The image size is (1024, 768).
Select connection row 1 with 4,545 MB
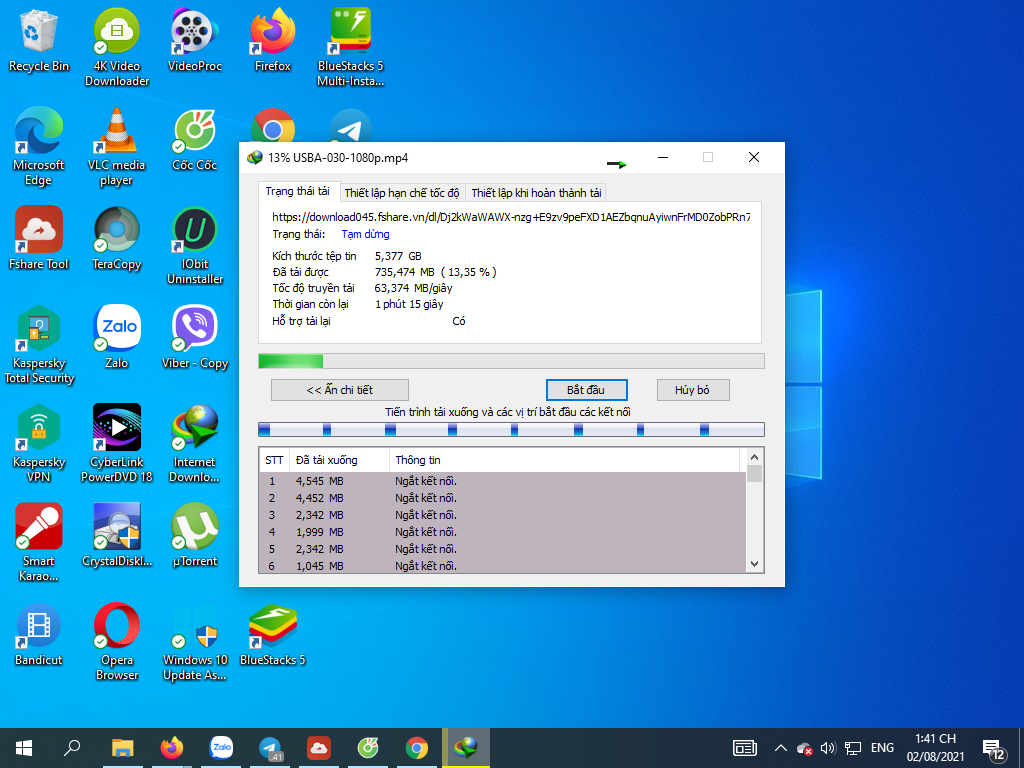click(x=502, y=481)
